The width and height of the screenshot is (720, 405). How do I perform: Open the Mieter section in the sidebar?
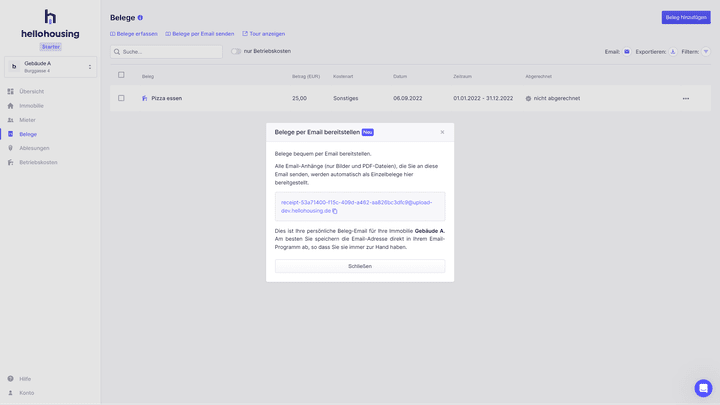[x=27, y=120]
